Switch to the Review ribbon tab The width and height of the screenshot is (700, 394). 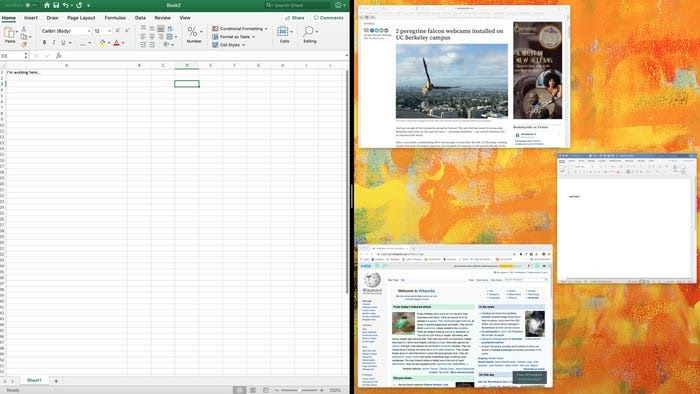point(162,18)
